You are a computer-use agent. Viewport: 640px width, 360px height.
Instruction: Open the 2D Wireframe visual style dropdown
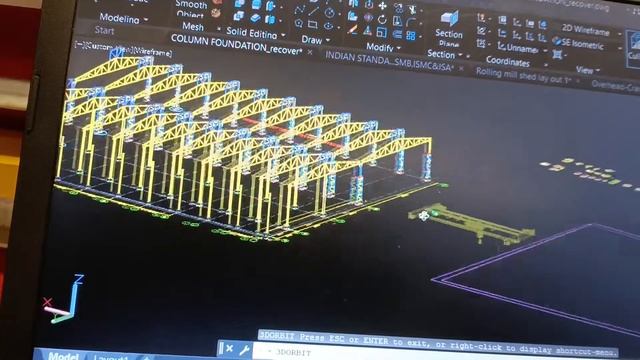click(x=620, y=34)
